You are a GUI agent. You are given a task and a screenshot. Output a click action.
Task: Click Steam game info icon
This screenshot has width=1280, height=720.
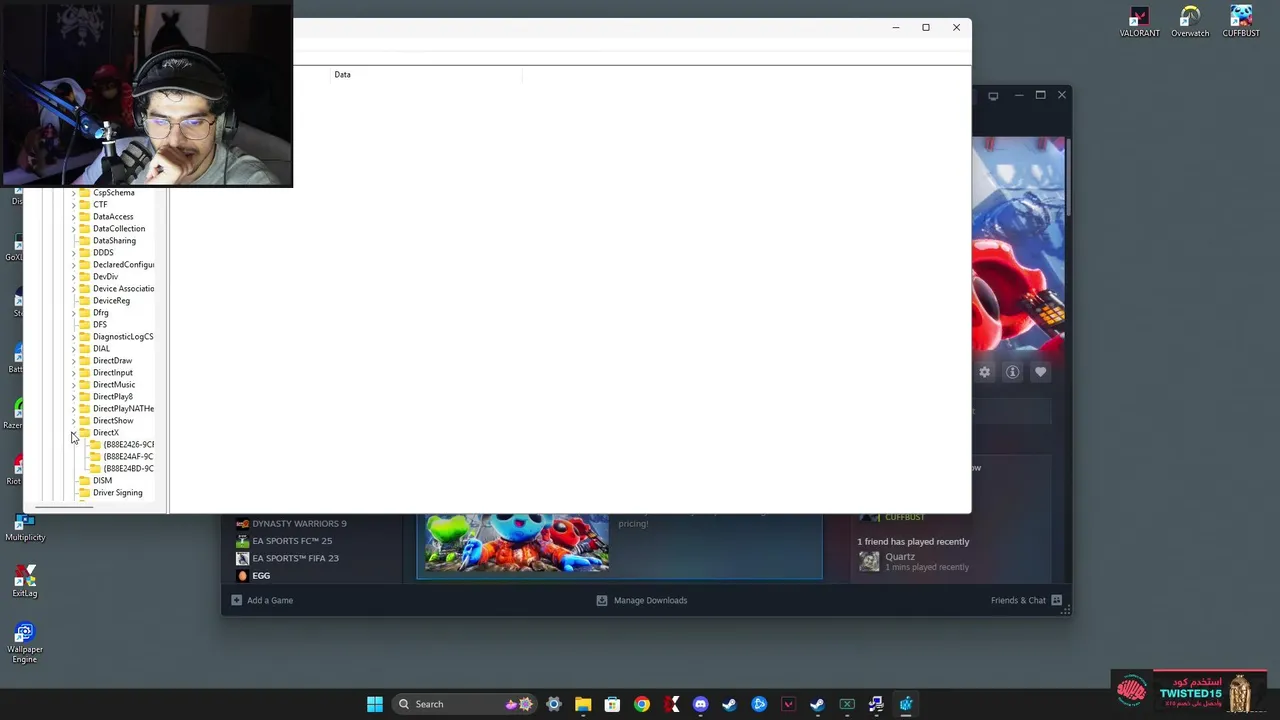click(x=1013, y=372)
